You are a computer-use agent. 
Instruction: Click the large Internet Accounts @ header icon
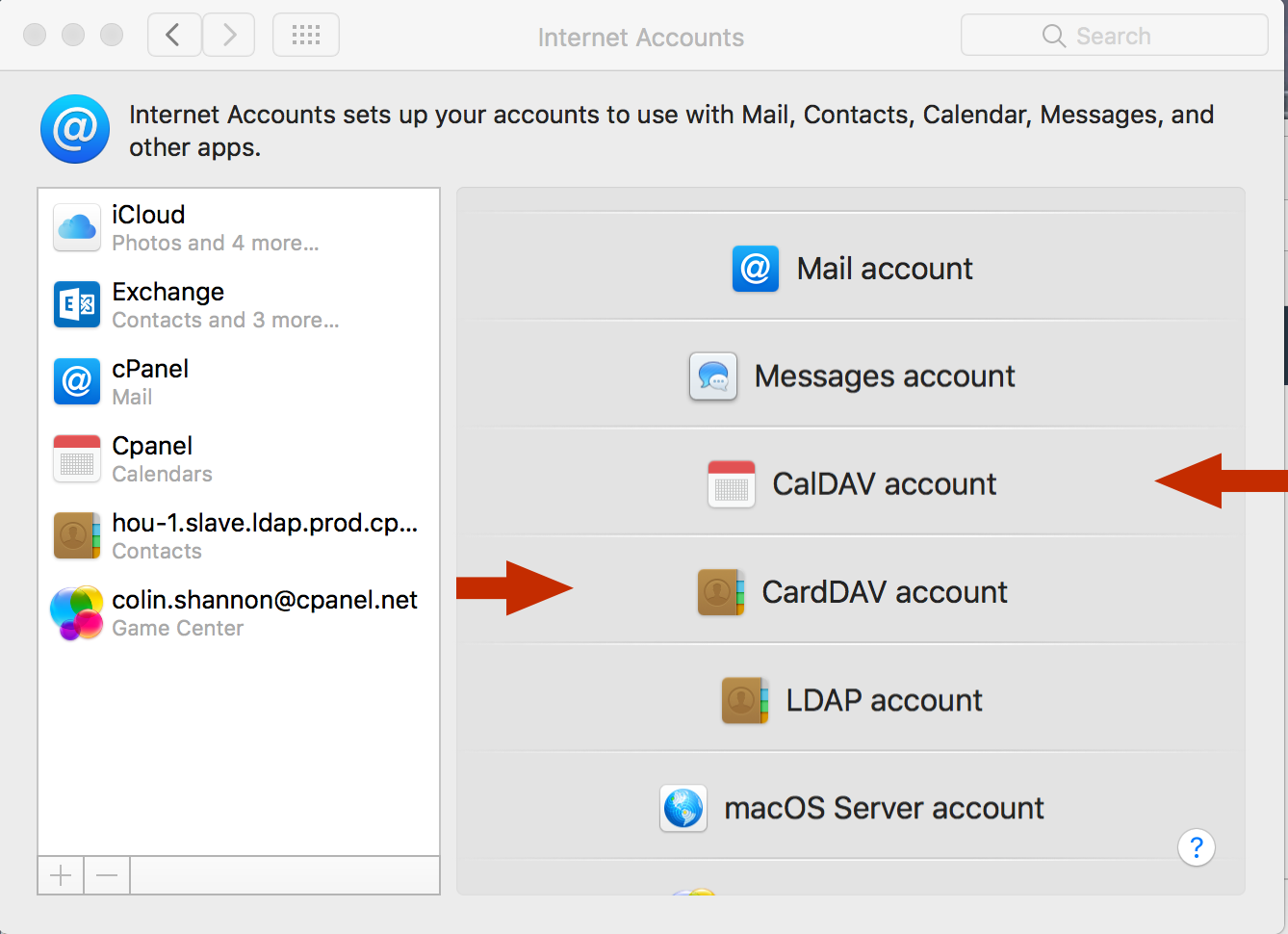[x=75, y=129]
